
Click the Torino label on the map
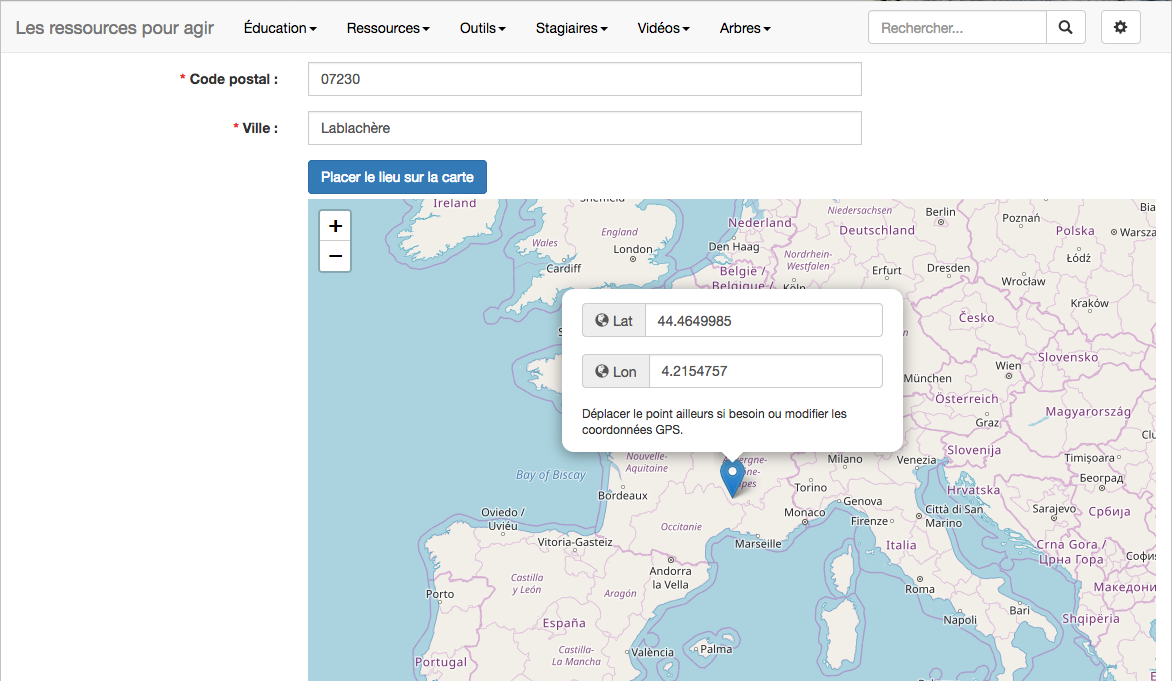811,487
